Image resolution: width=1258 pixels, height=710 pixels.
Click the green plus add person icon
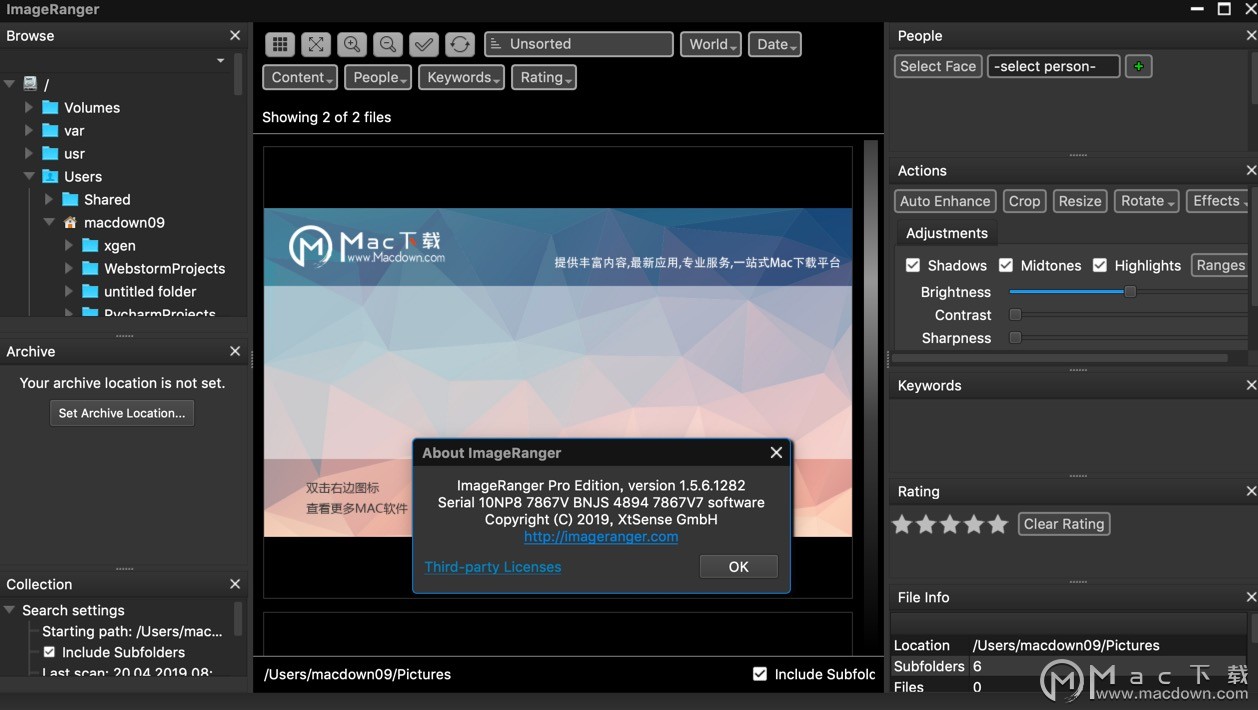point(1138,66)
